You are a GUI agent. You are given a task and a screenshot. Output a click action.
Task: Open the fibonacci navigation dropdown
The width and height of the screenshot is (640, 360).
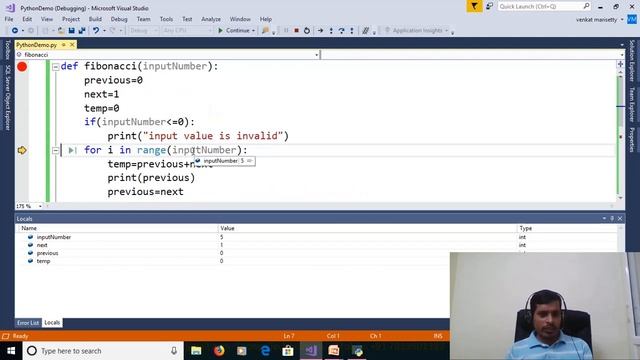click(317, 55)
